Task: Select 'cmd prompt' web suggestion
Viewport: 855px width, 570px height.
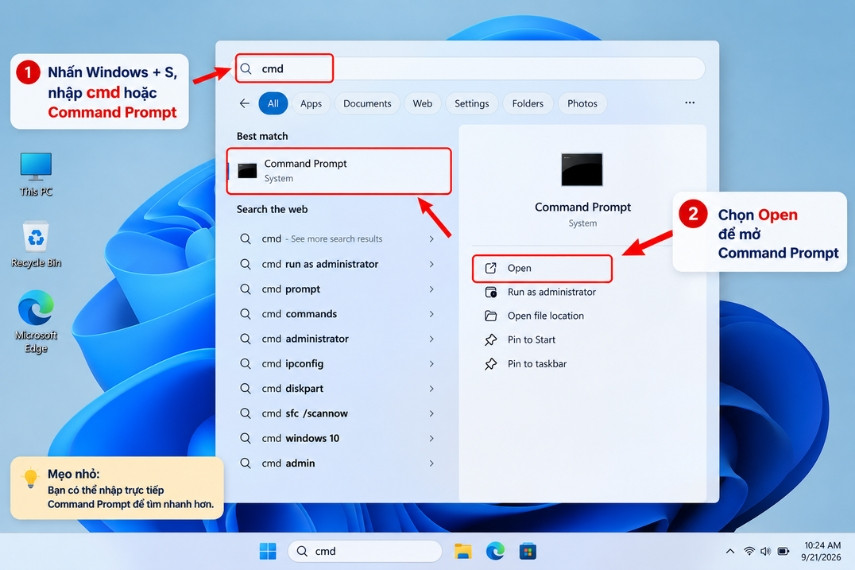Action: [338, 289]
